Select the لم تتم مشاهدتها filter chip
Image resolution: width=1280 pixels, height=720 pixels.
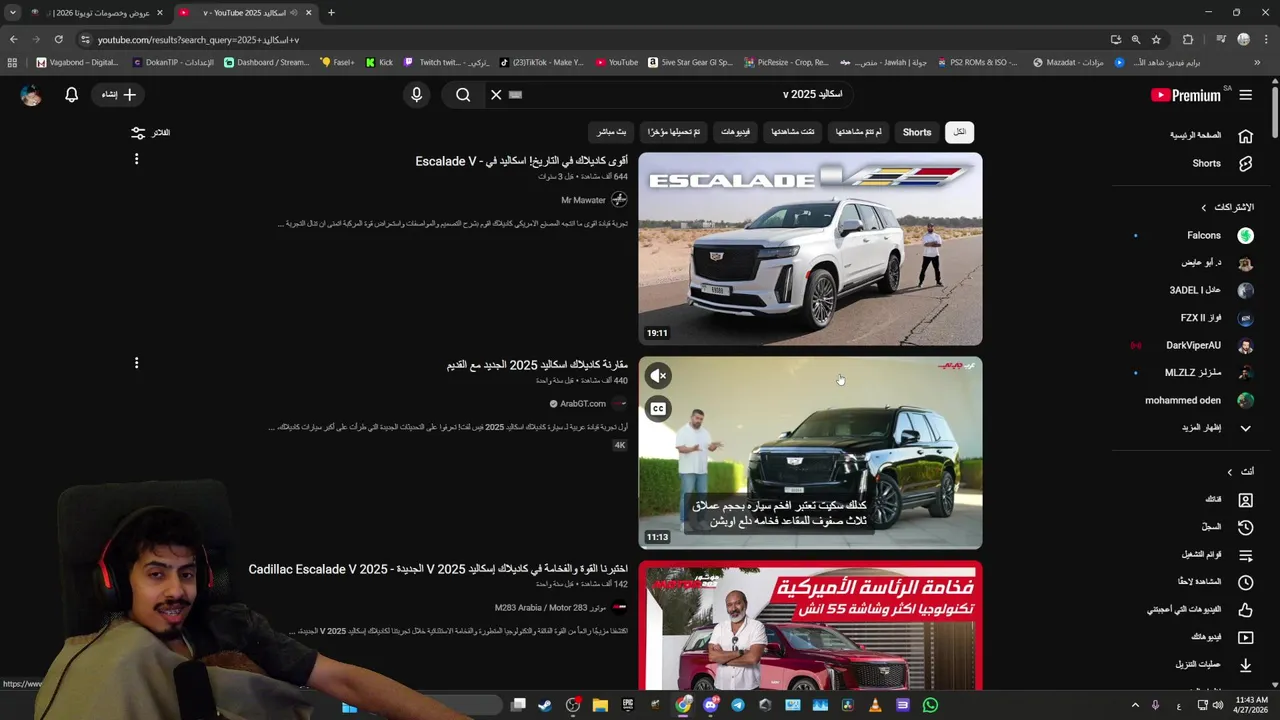tap(859, 132)
